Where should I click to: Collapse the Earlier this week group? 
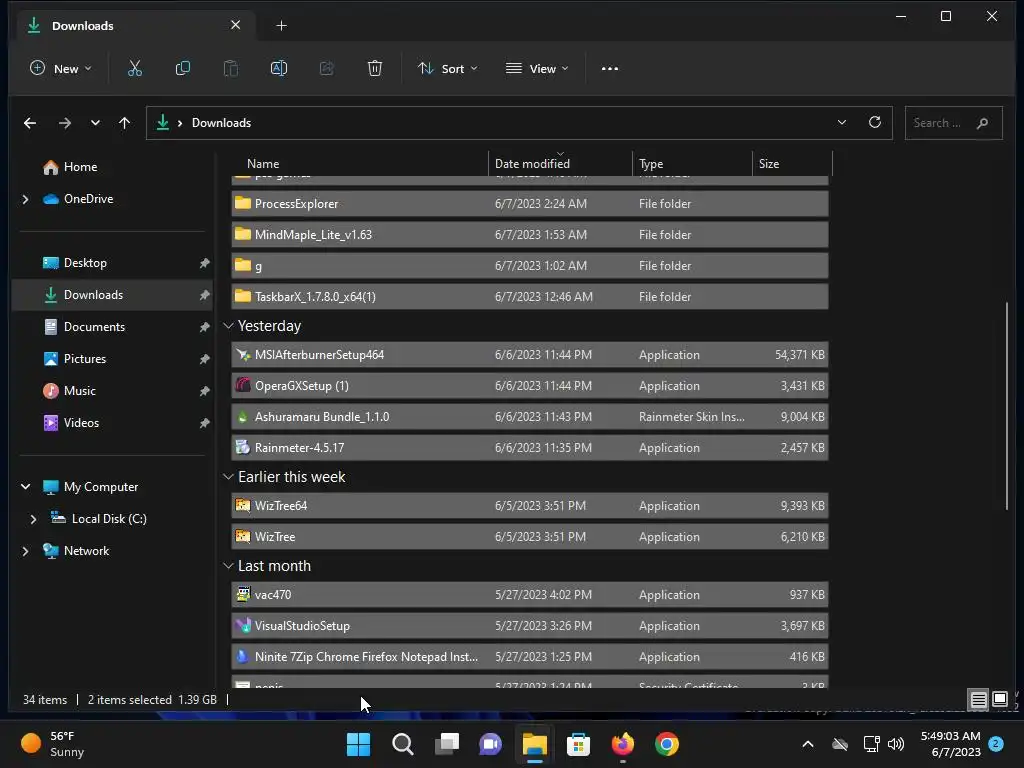228,477
